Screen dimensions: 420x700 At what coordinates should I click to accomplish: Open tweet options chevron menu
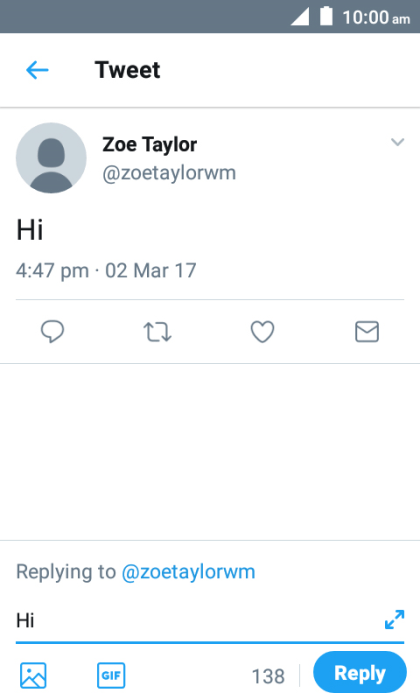(397, 142)
